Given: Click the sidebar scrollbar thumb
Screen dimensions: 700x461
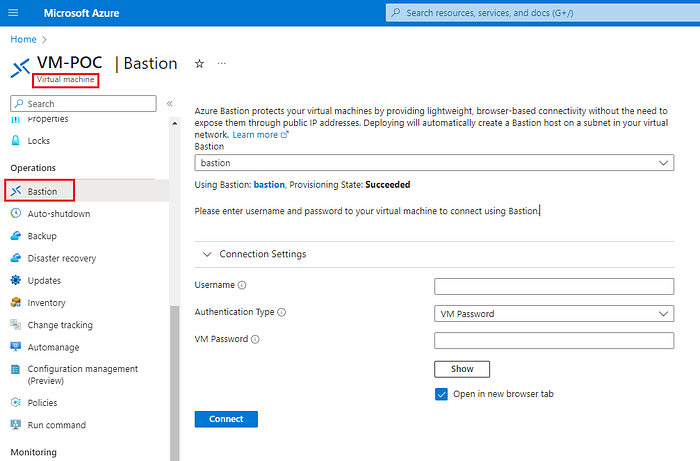Looking at the screenshot, I should pos(175,383).
